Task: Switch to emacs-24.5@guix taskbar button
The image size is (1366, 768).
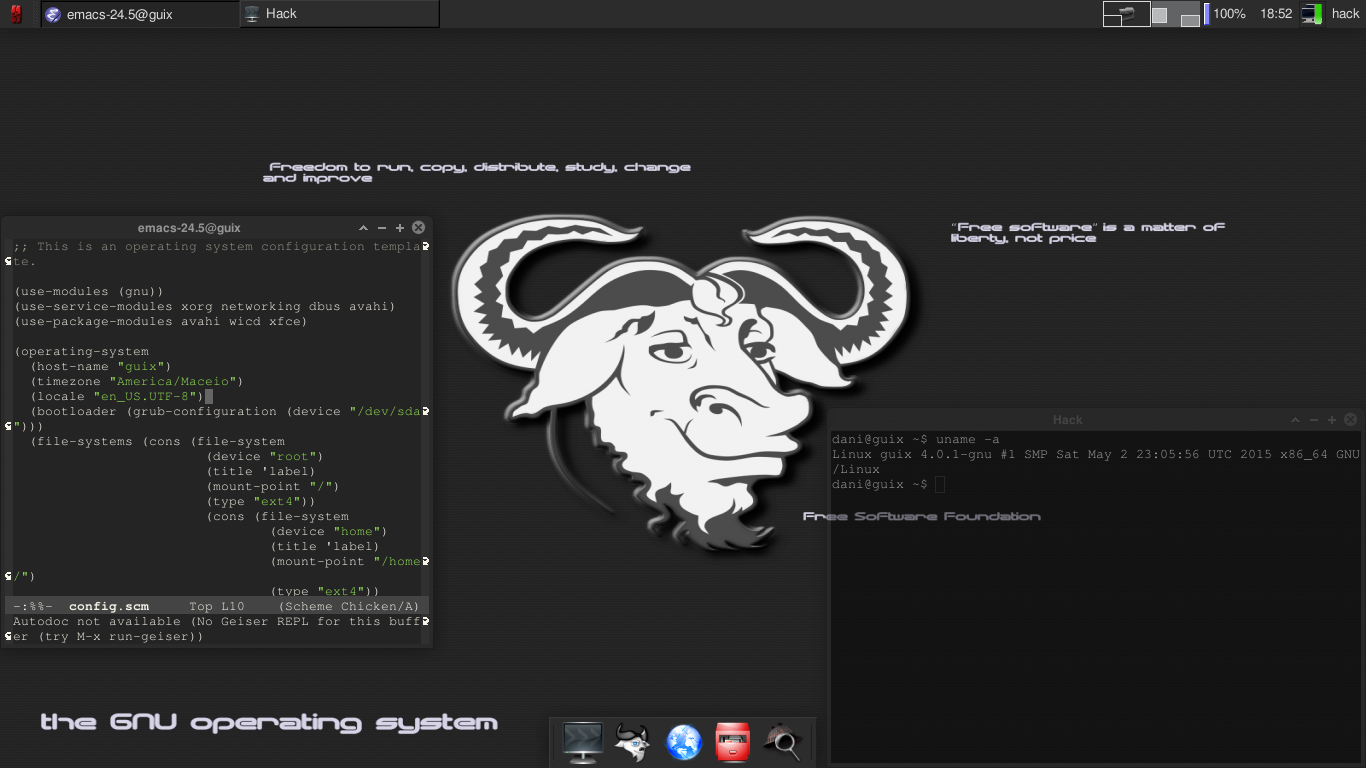Action: (x=139, y=14)
